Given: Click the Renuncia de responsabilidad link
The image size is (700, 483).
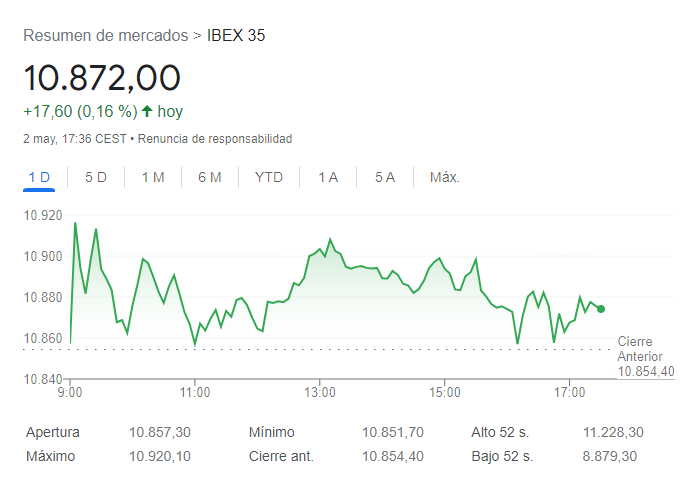Looking at the screenshot, I should pyautogui.click(x=215, y=138).
